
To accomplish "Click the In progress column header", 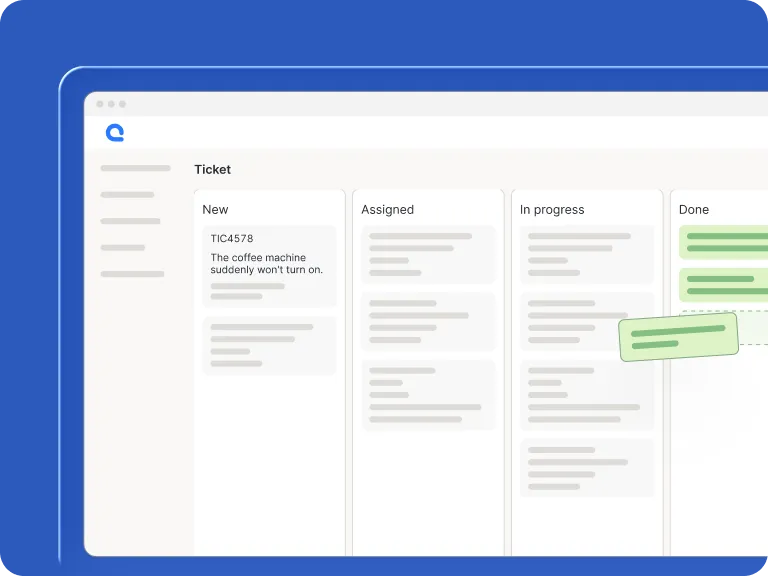I will pos(552,210).
